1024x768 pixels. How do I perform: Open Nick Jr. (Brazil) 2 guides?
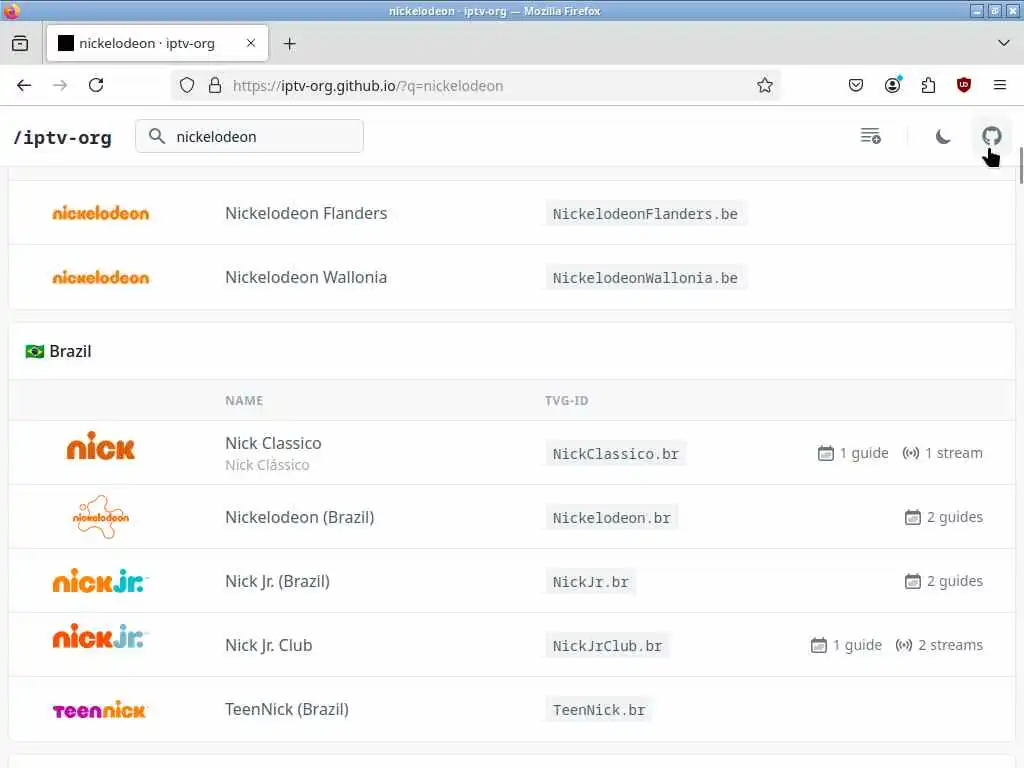[x=943, y=581]
